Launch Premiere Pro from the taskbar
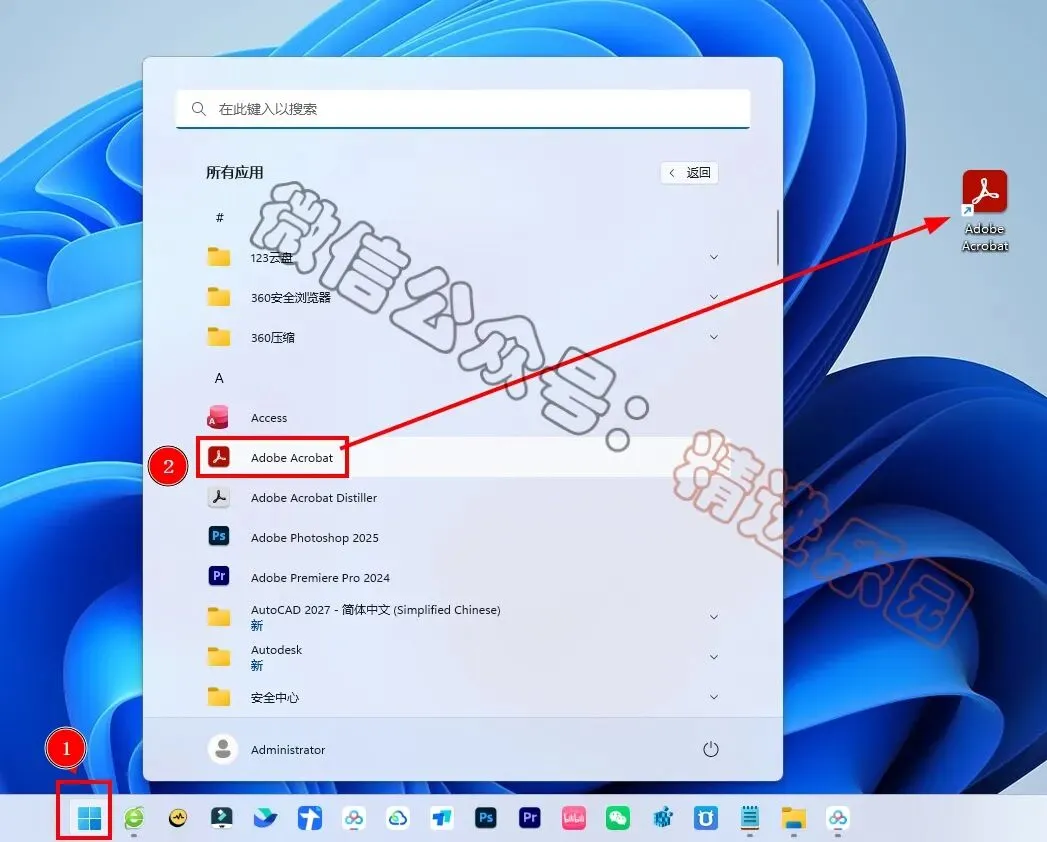Viewport: 1047px width, 842px height. (x=530, y=817)
